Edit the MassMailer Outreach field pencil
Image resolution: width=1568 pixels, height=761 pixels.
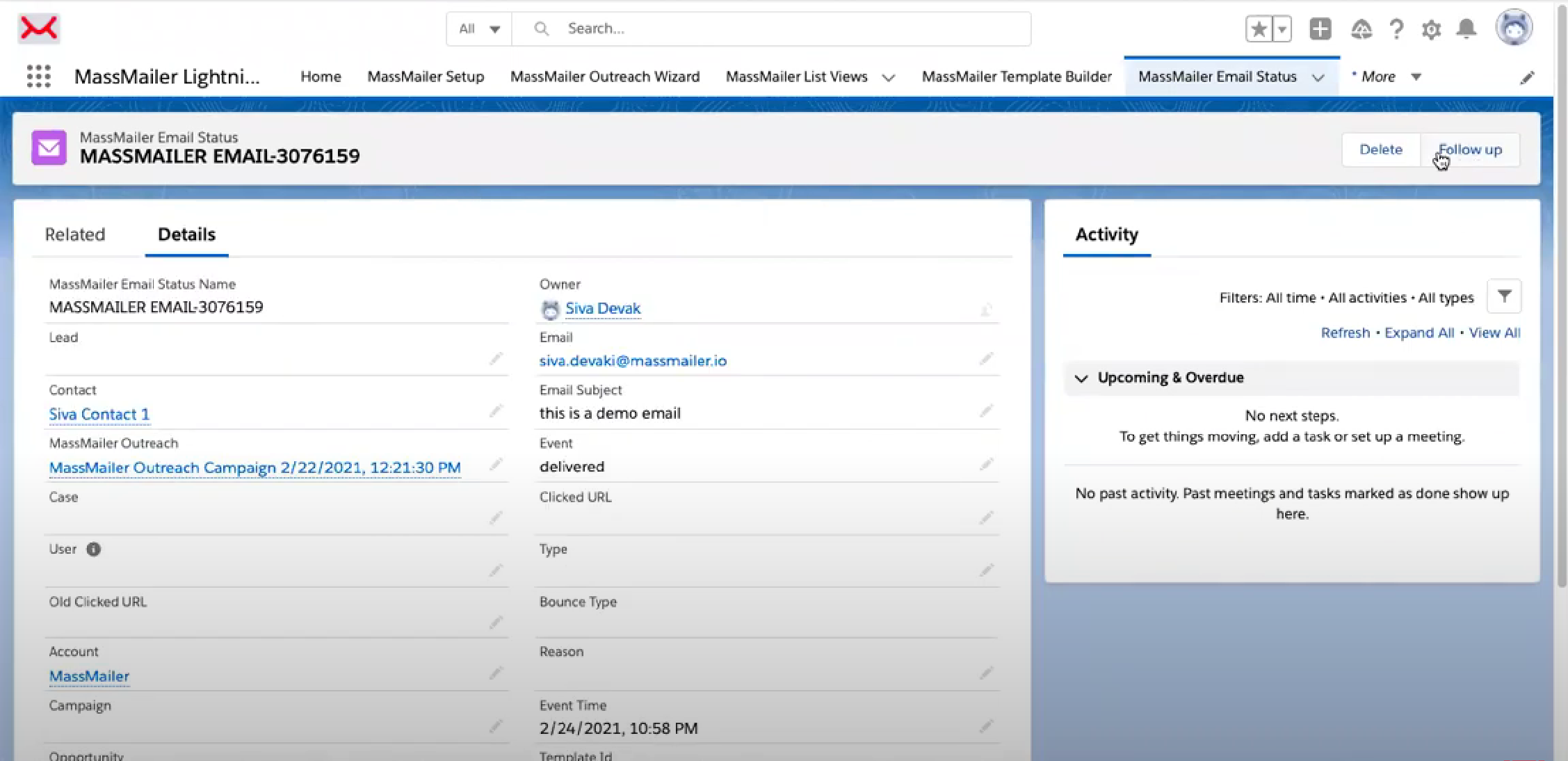coord(496,464)
